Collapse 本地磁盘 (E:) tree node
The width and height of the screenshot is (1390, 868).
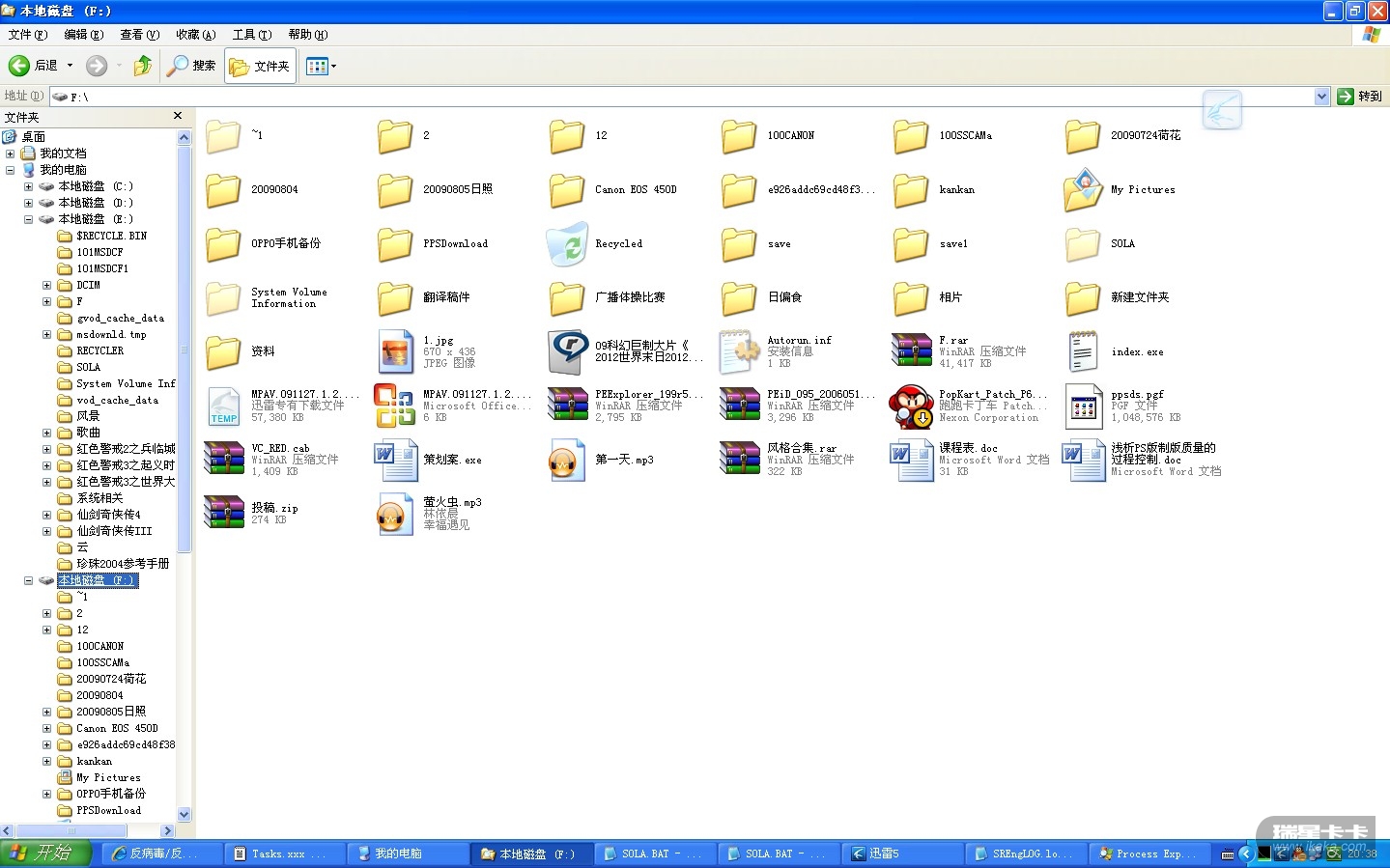coord(29,219)
